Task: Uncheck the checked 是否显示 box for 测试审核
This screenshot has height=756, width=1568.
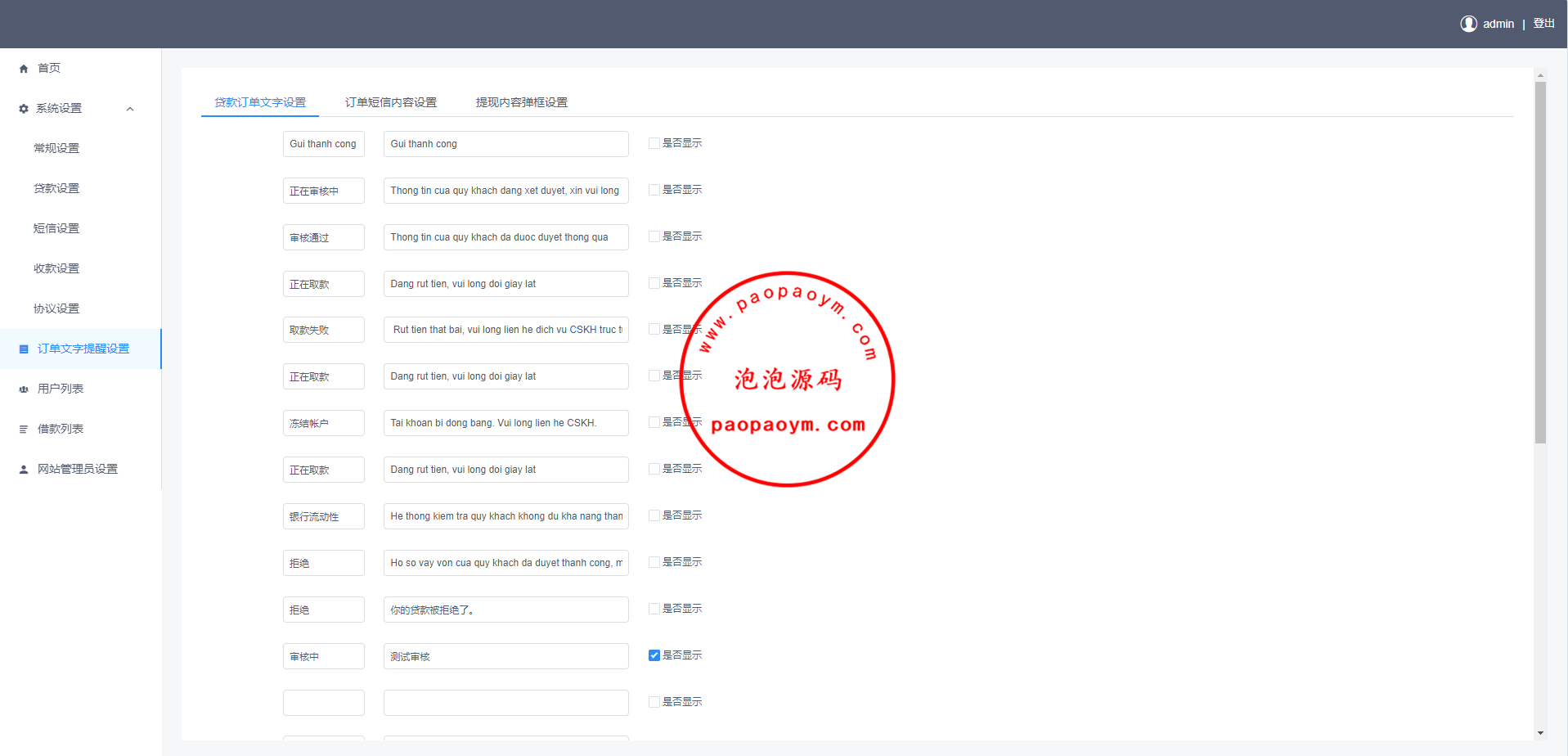Action: point(654,655)
